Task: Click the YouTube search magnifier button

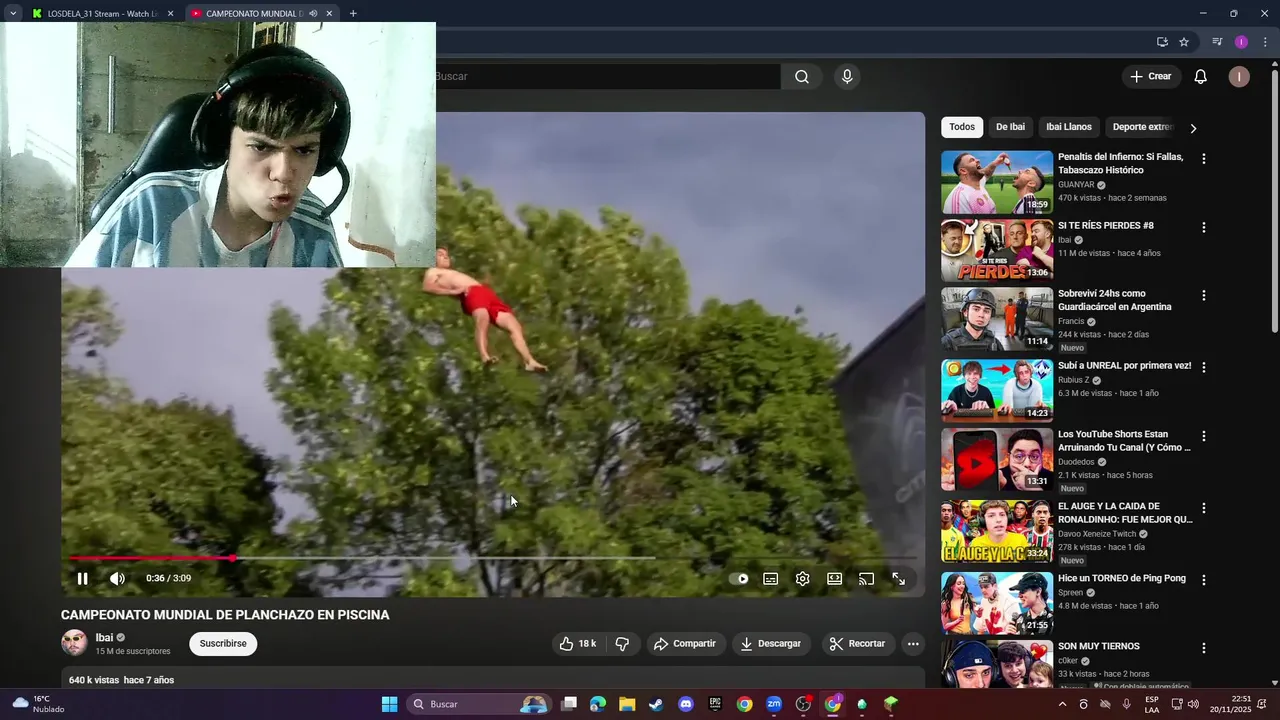Action: pos(802,76)
